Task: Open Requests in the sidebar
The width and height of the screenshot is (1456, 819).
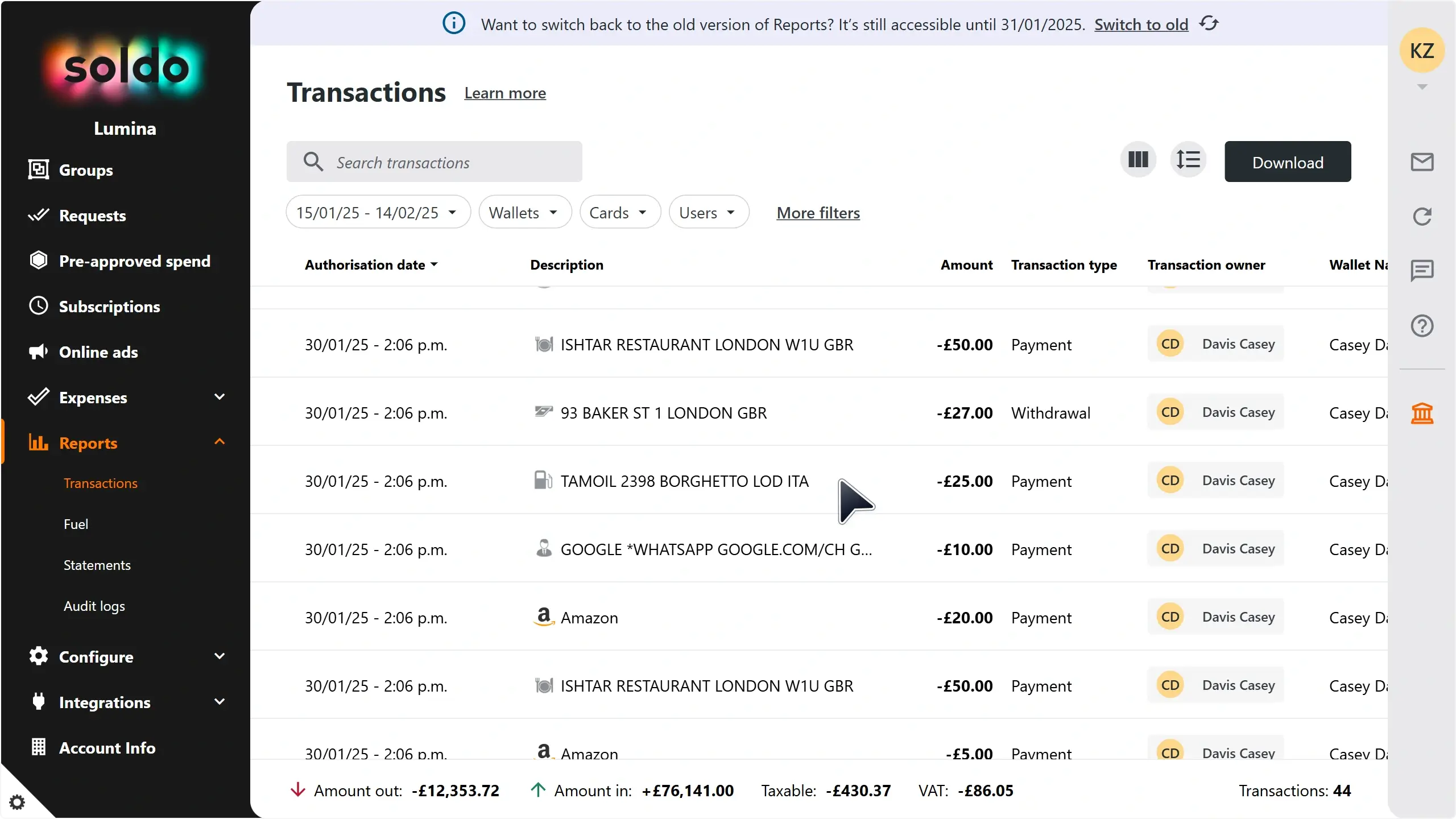Action: click(92, 216)
